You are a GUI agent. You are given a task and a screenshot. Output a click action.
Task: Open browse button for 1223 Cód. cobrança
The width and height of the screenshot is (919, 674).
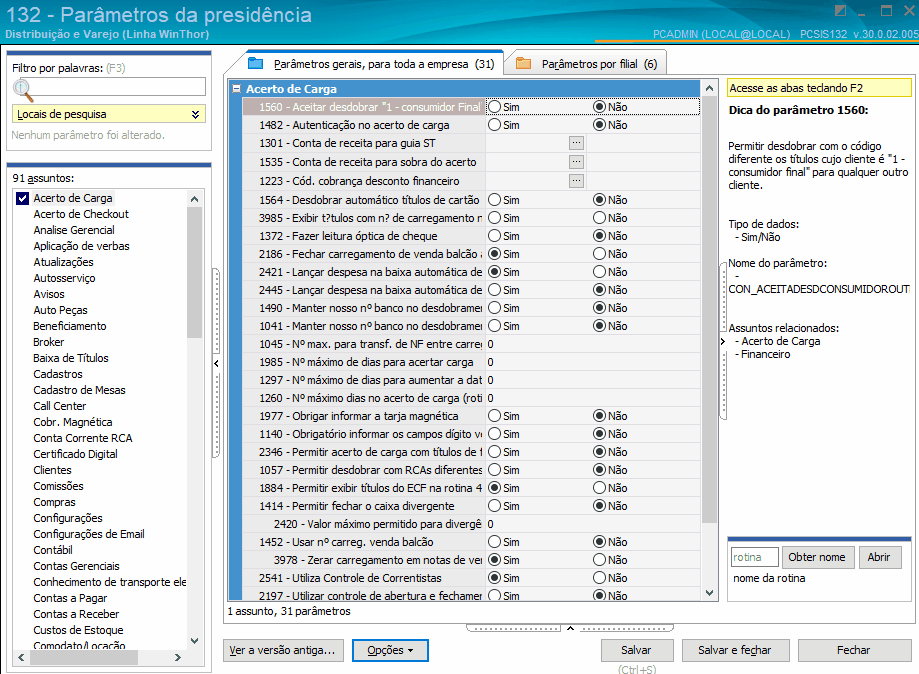576,181
